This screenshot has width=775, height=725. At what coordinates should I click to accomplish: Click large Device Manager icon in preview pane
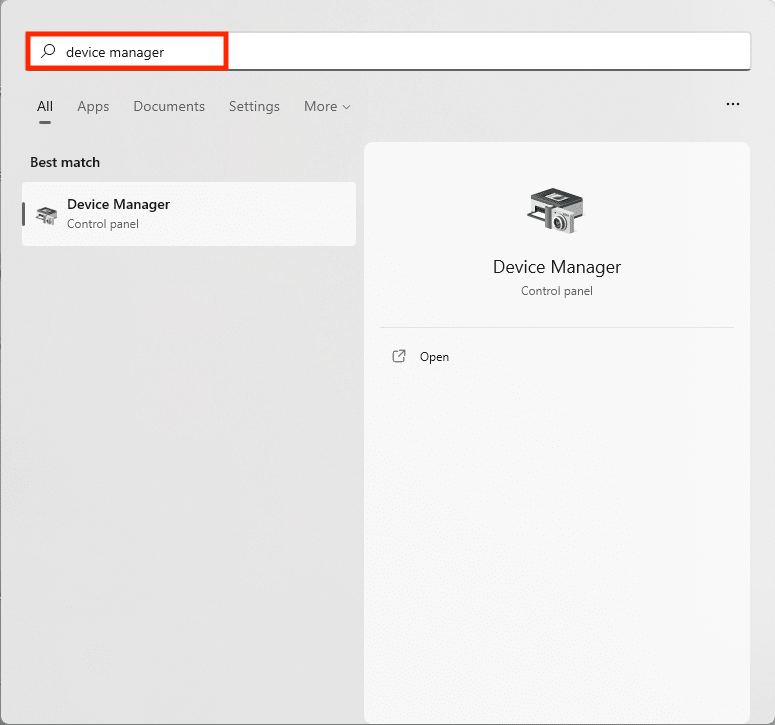click(x=555, y=211)
